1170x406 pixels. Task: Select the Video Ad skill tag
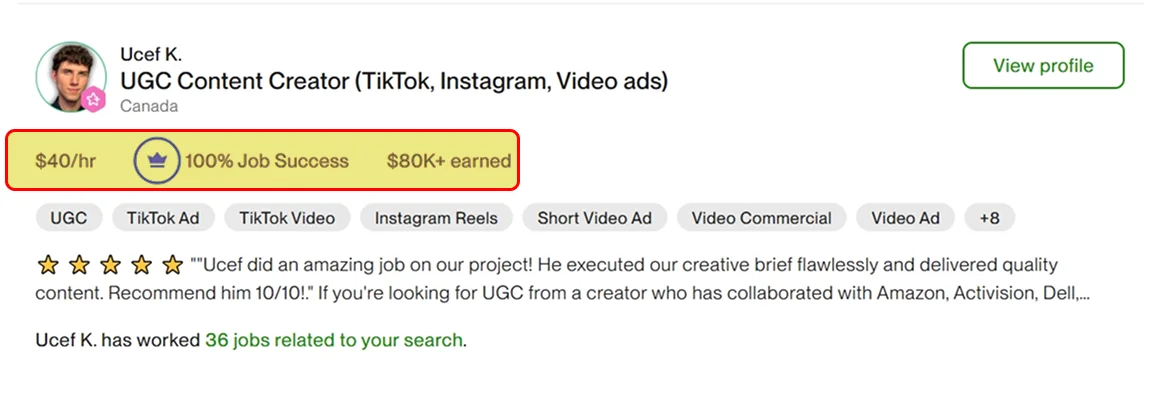coord(905,218)
